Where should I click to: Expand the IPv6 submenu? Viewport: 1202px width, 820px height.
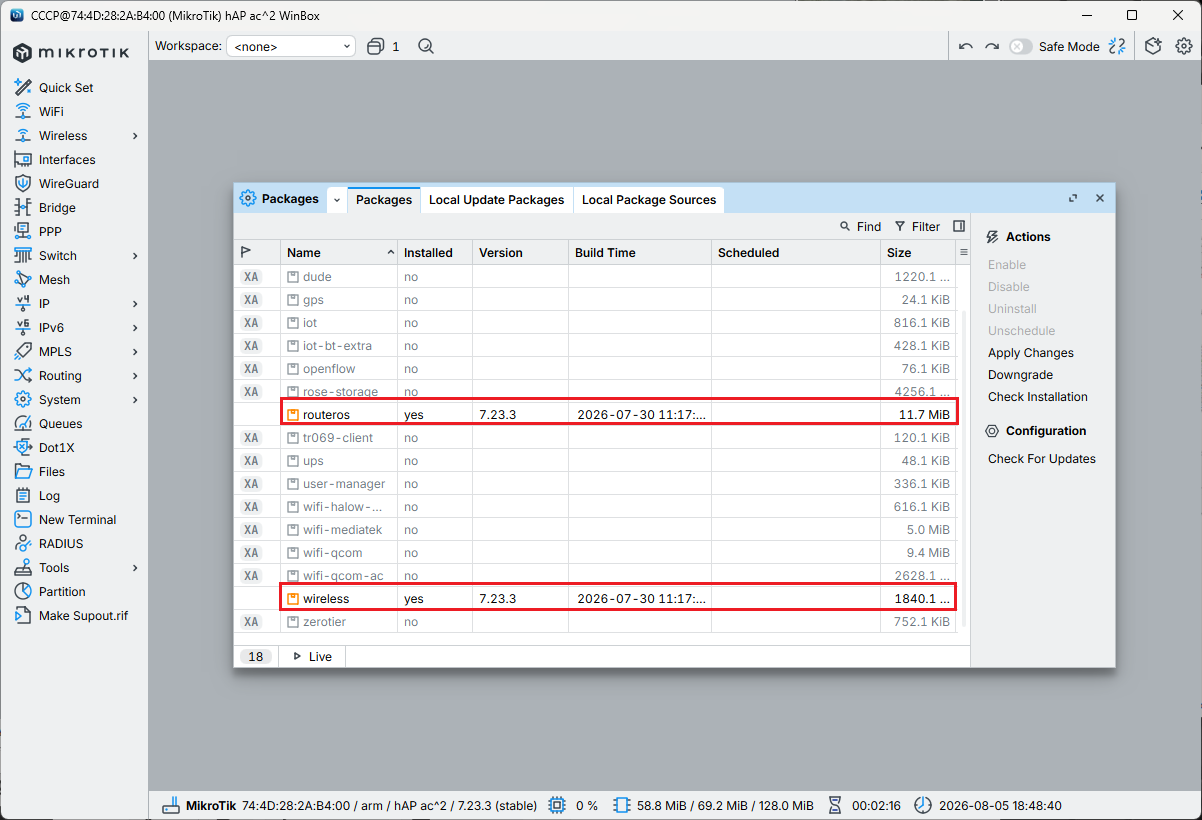pos(135,327)
